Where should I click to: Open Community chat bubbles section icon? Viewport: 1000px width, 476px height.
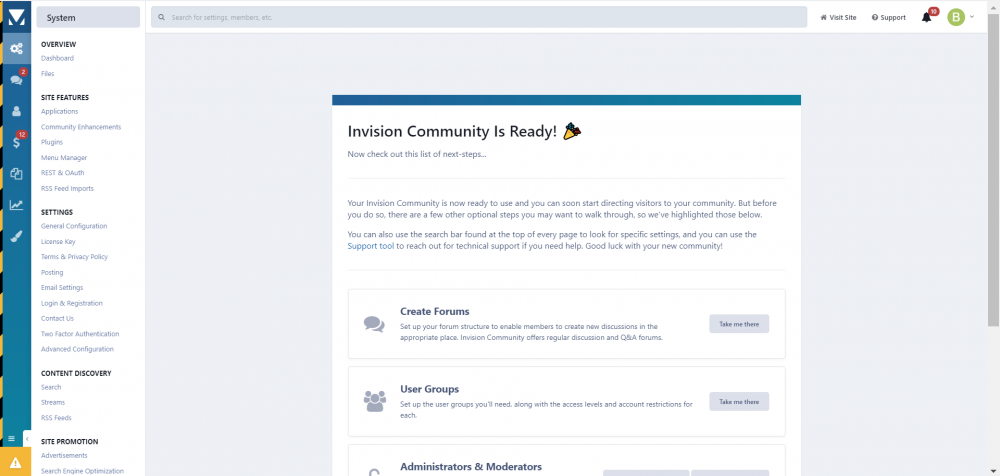point(17,80)
